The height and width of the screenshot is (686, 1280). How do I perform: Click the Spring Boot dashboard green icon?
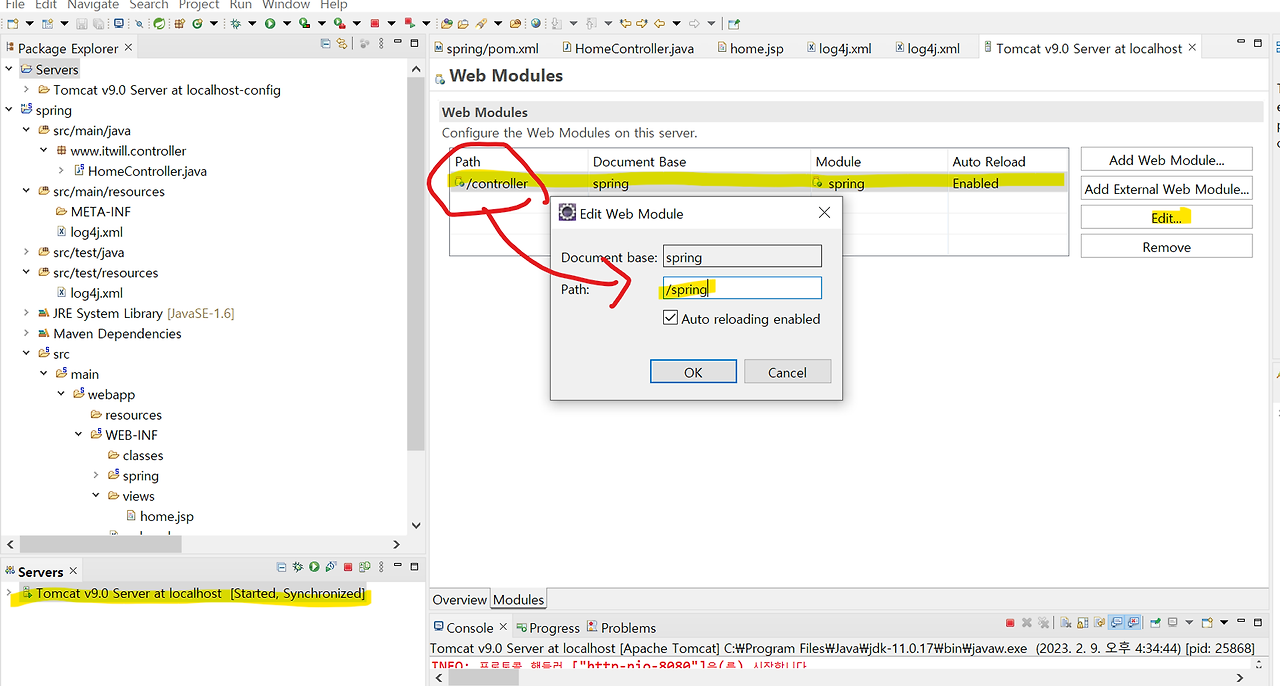pyautogui.click(x=159, y=23)
